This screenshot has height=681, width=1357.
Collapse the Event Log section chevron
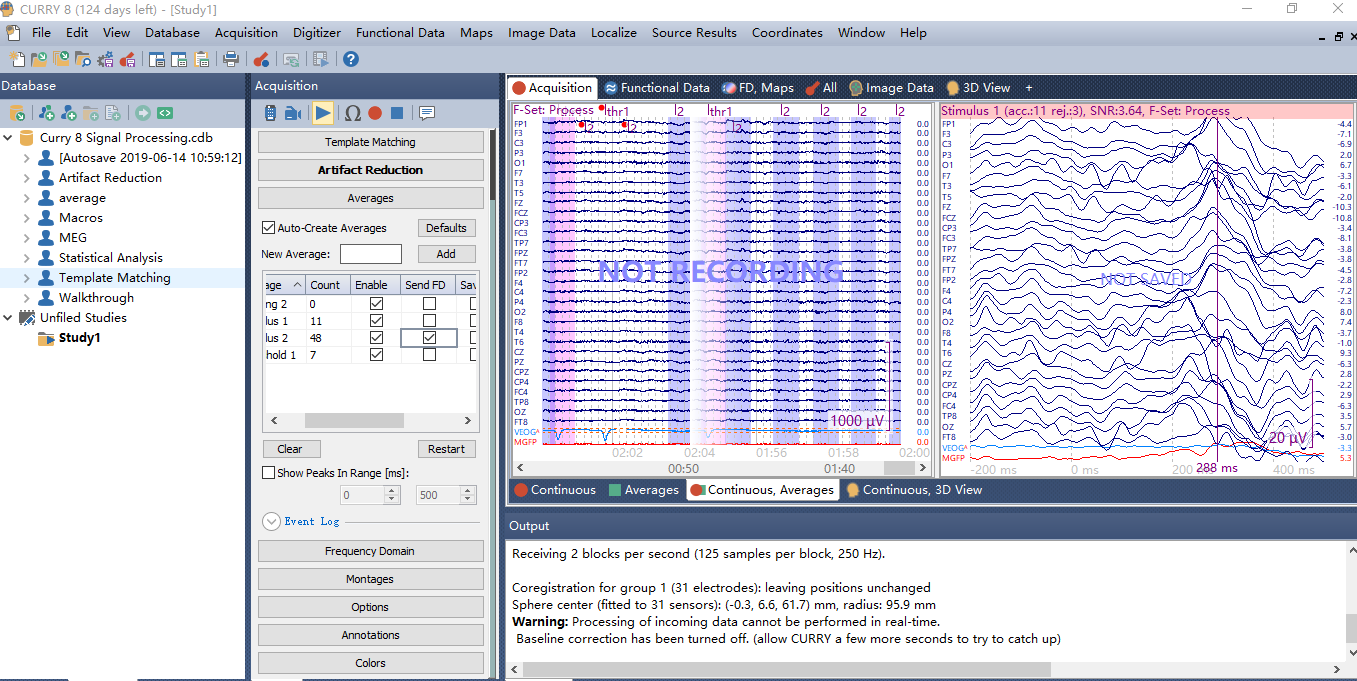tap(271, 521)
